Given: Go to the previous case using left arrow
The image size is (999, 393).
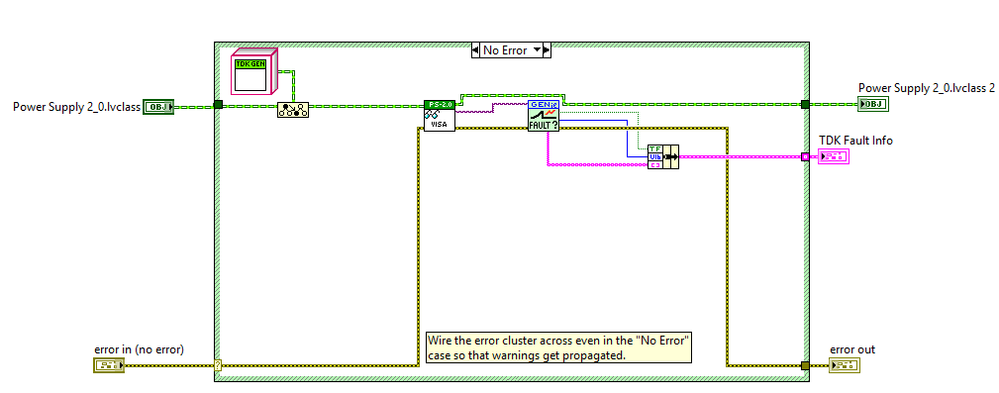Looking at the screenshot, I should [x=475, y=50].
